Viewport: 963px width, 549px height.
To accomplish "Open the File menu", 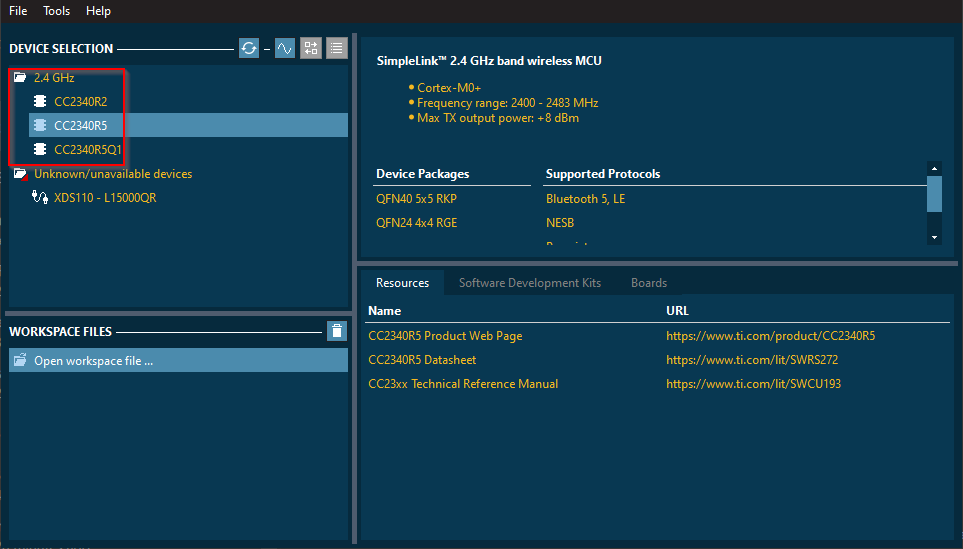I will [x=18, y=11].
